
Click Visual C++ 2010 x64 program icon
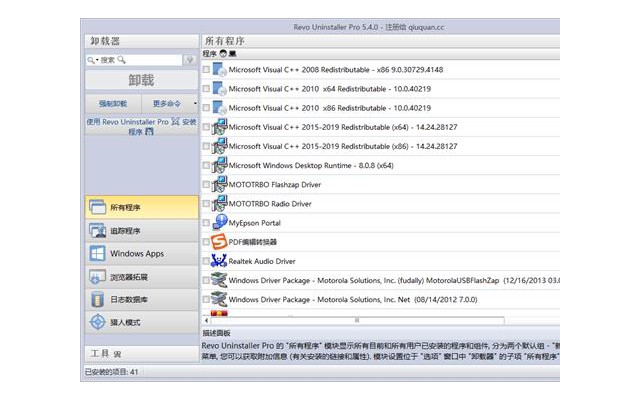point(219,89)
